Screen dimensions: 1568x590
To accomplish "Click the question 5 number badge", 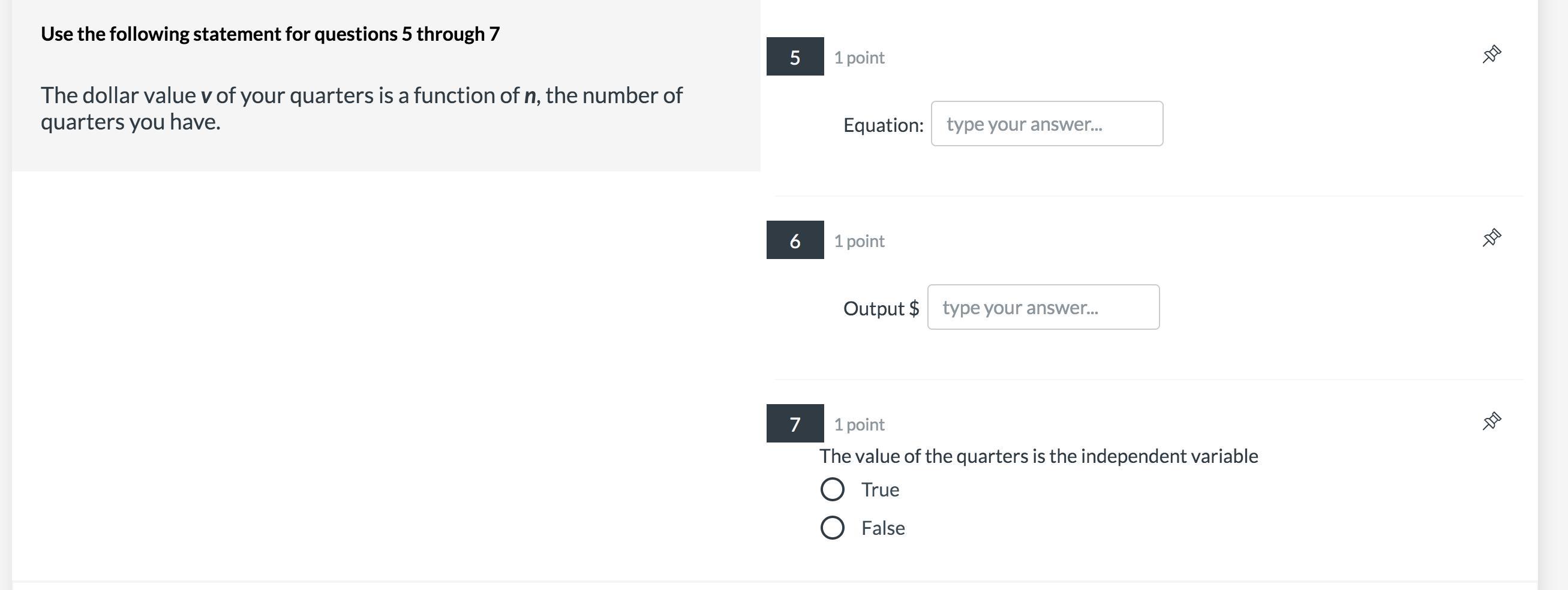I will [x=794, y=57].
